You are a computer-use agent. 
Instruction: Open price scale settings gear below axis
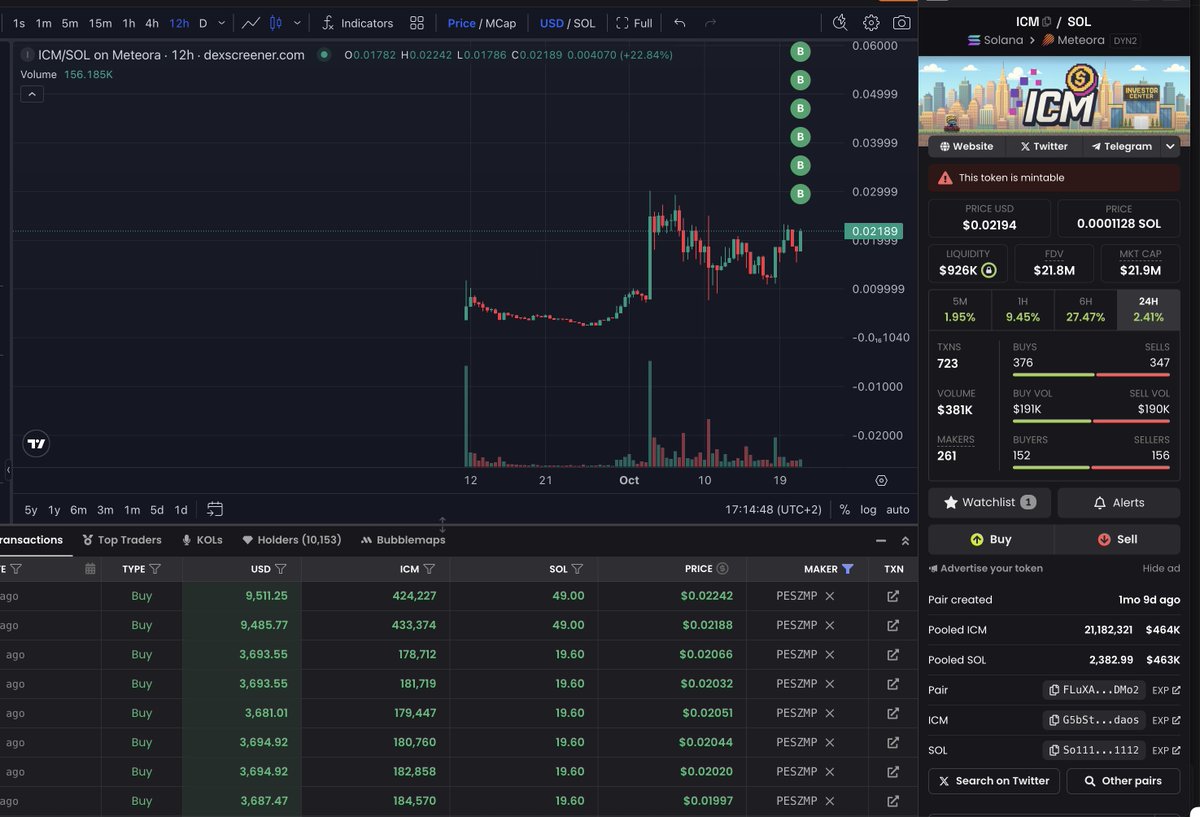[881, 481]
